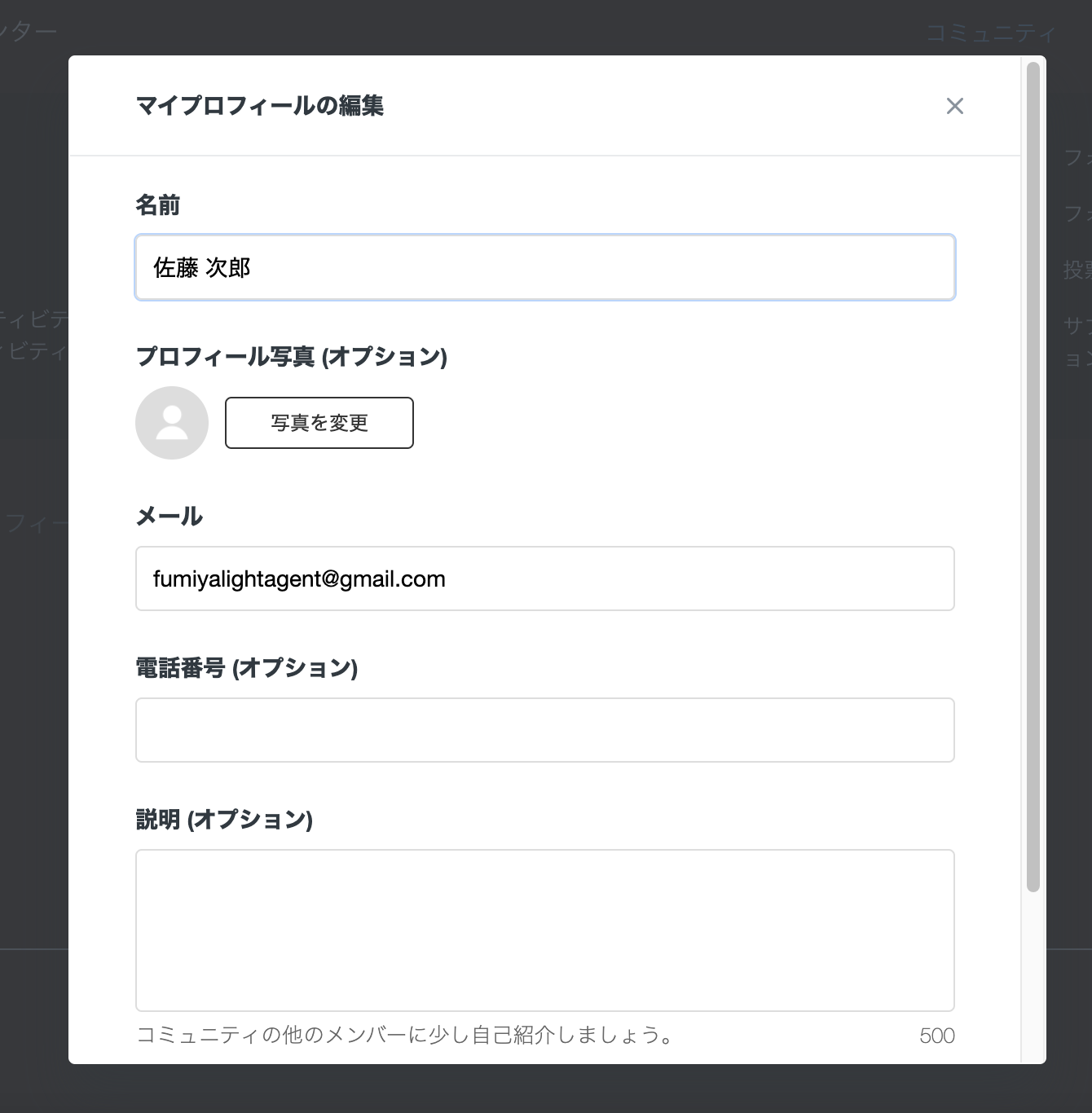Click the 電話番号 (オプション) field label
This screenshot has height=1113, width=1092.
click(x=246, y=667)
